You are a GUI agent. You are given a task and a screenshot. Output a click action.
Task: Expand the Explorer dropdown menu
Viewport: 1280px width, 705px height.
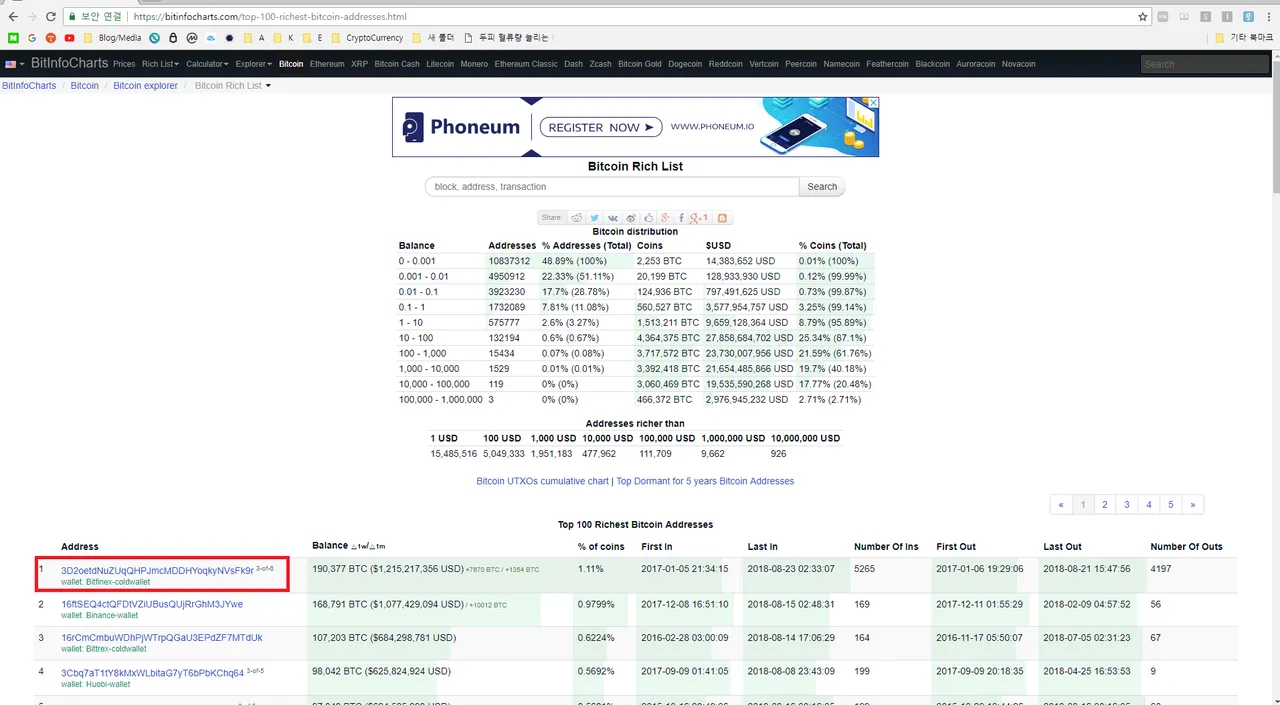click(x=254, y=64)
